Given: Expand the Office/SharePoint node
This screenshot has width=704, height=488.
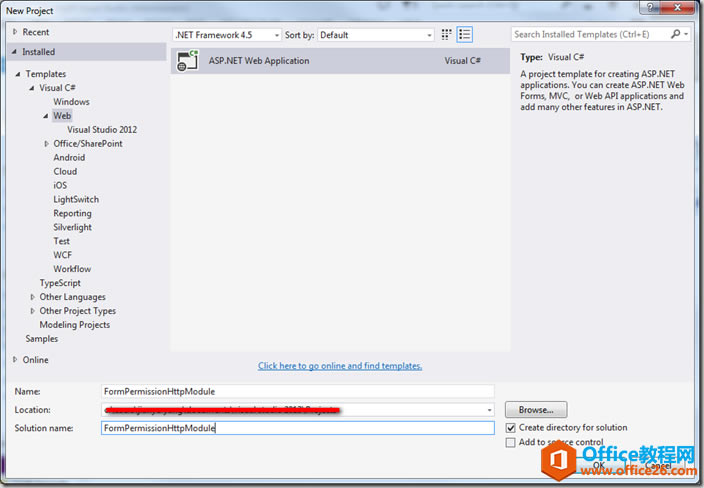Looking at the screenshot, I should pos(46,144).
